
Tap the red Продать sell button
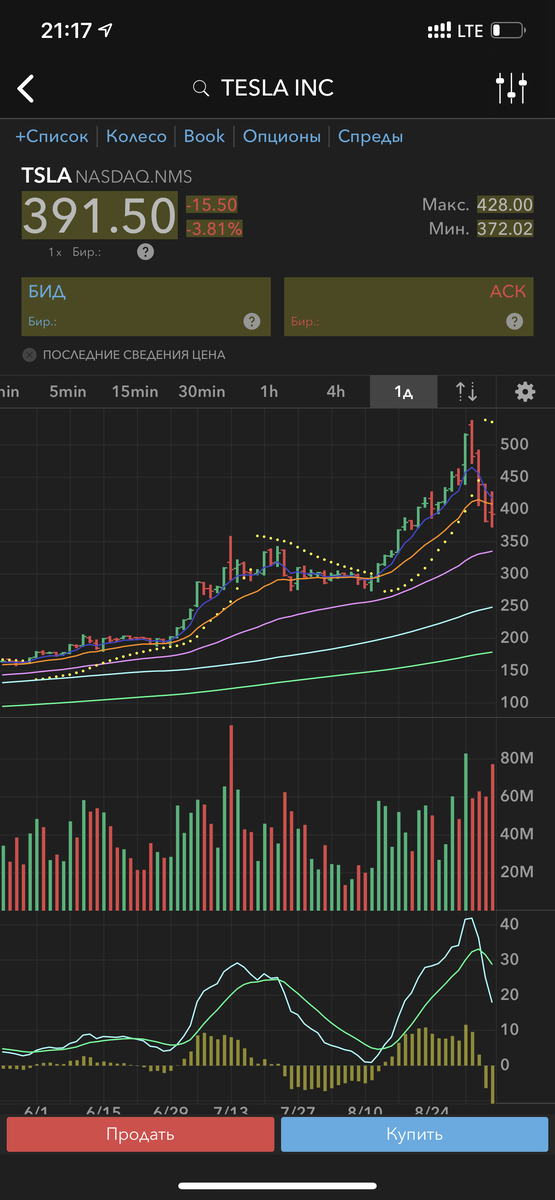(140, 1134)
